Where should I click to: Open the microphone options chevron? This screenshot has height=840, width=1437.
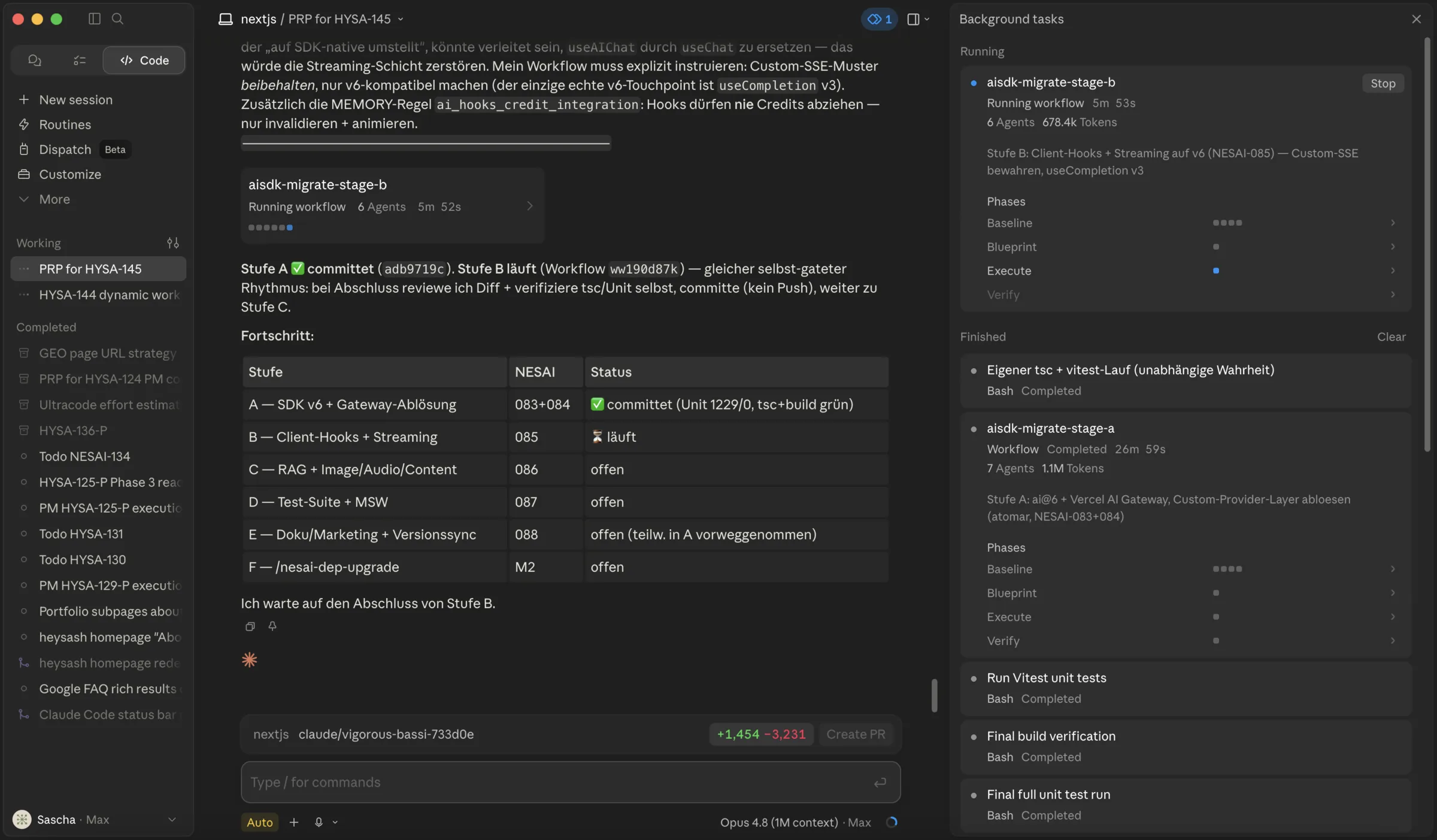click(335, 823)
